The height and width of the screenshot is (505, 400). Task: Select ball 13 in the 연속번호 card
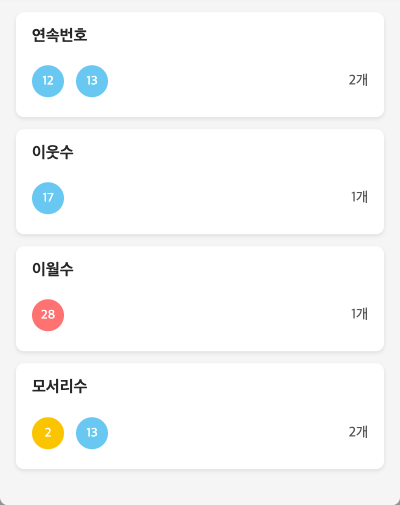coord(92,81)
